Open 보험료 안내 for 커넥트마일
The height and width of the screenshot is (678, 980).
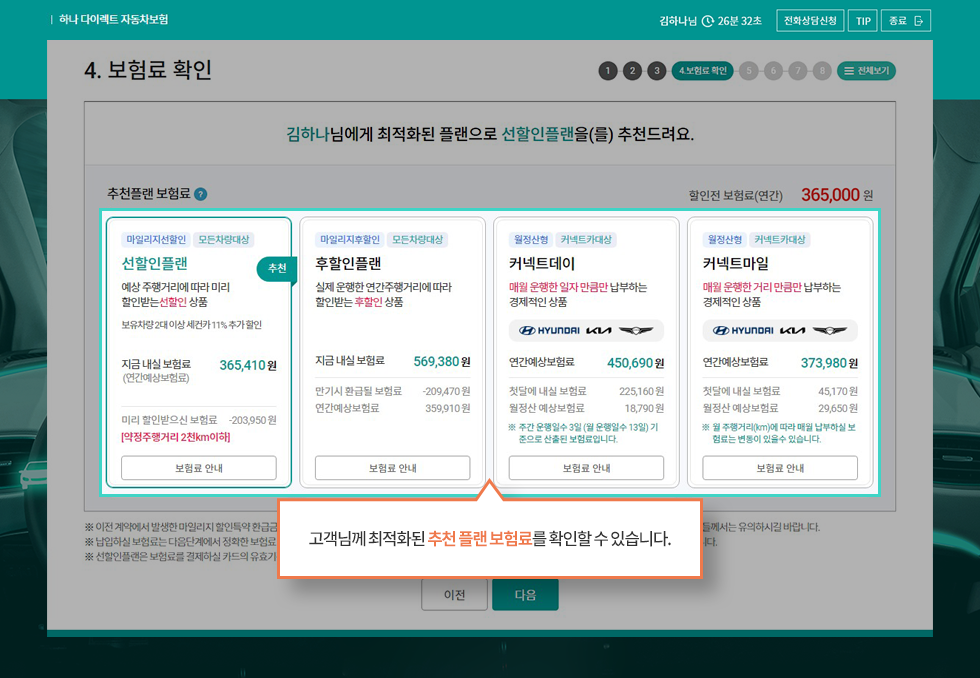coord(780,467)
